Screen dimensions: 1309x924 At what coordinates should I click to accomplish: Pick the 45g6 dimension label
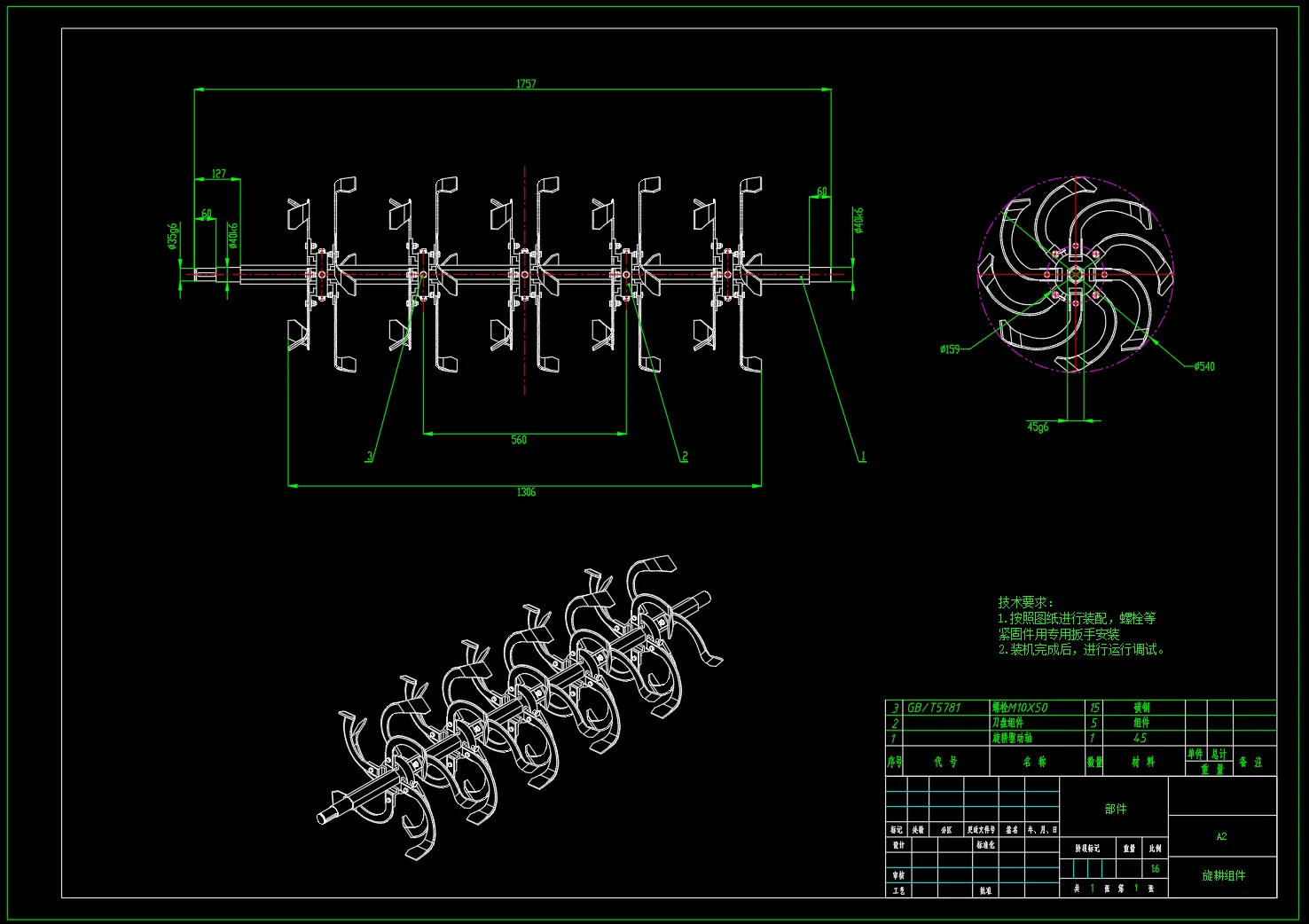pyautogui.click(x=1038, y=427)
